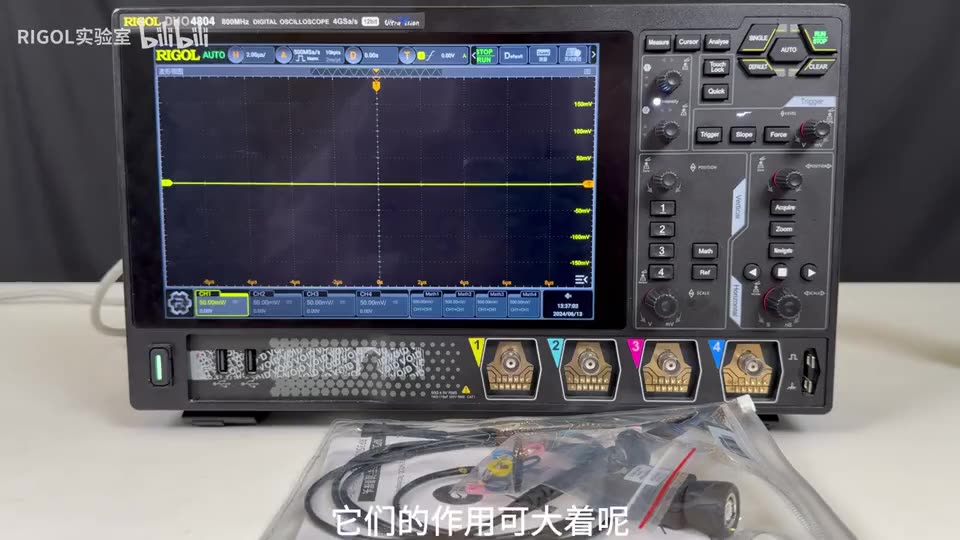Push the navigate stop square button

pos(780,272)
